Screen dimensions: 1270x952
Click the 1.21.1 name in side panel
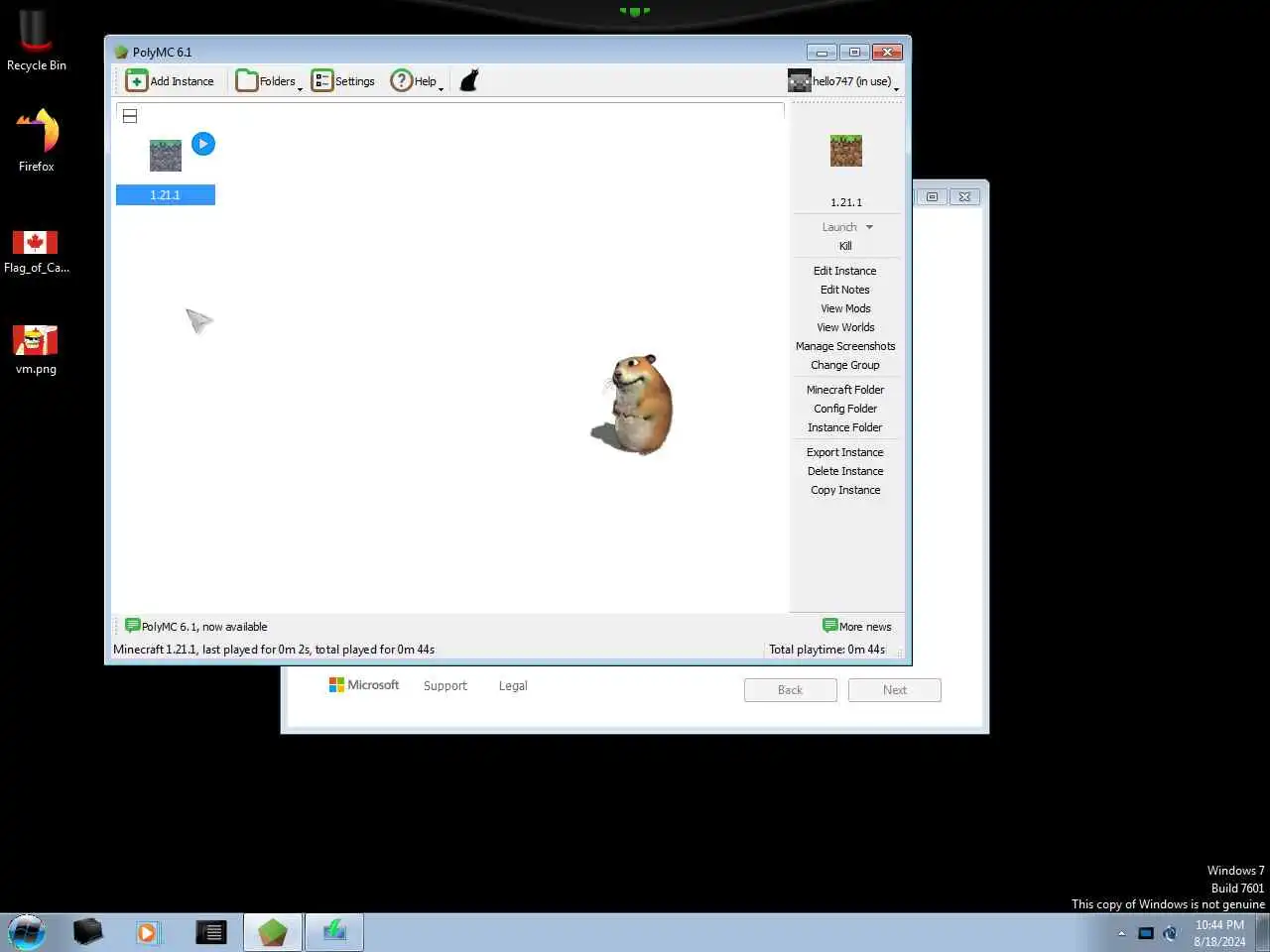[846, 202]
